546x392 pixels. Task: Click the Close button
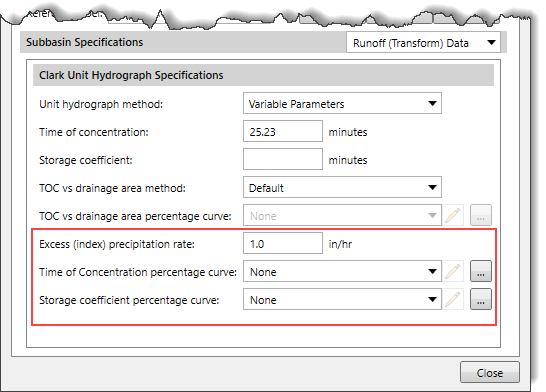pyautogui.click(x=490, y=373)
